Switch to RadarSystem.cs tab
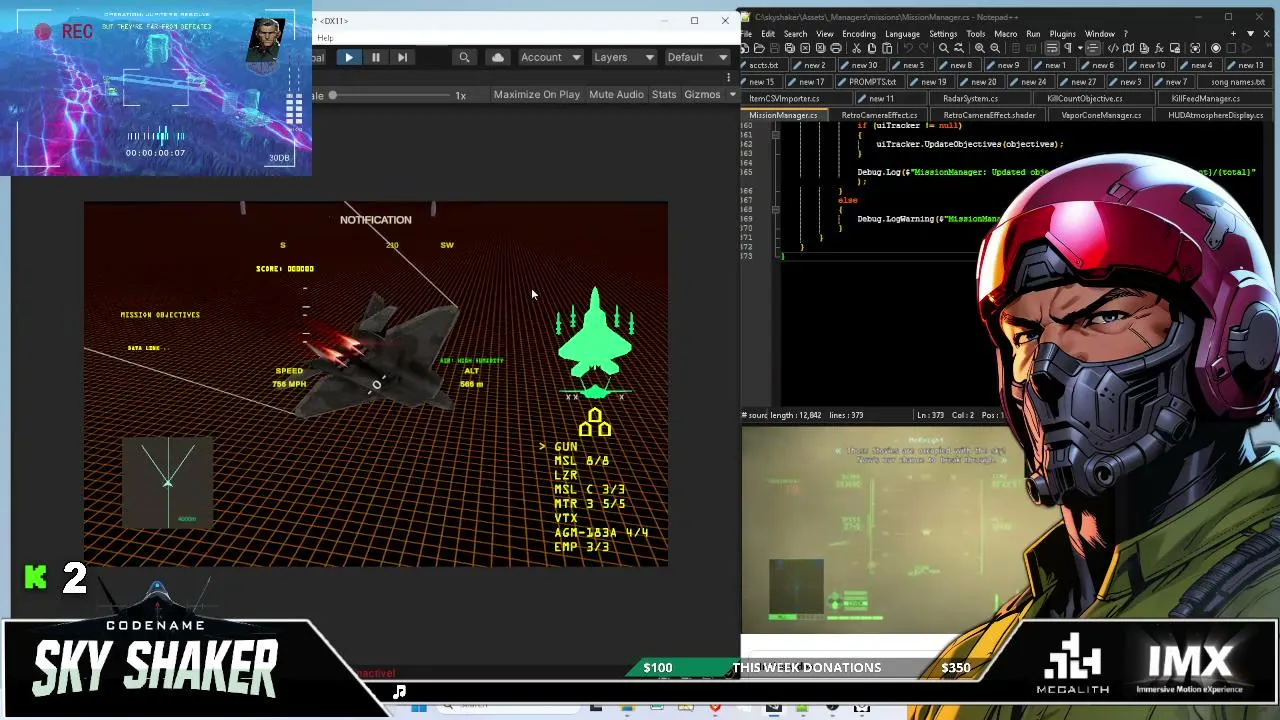This screenshot has width=1280, height=720. tap(970, 99)
